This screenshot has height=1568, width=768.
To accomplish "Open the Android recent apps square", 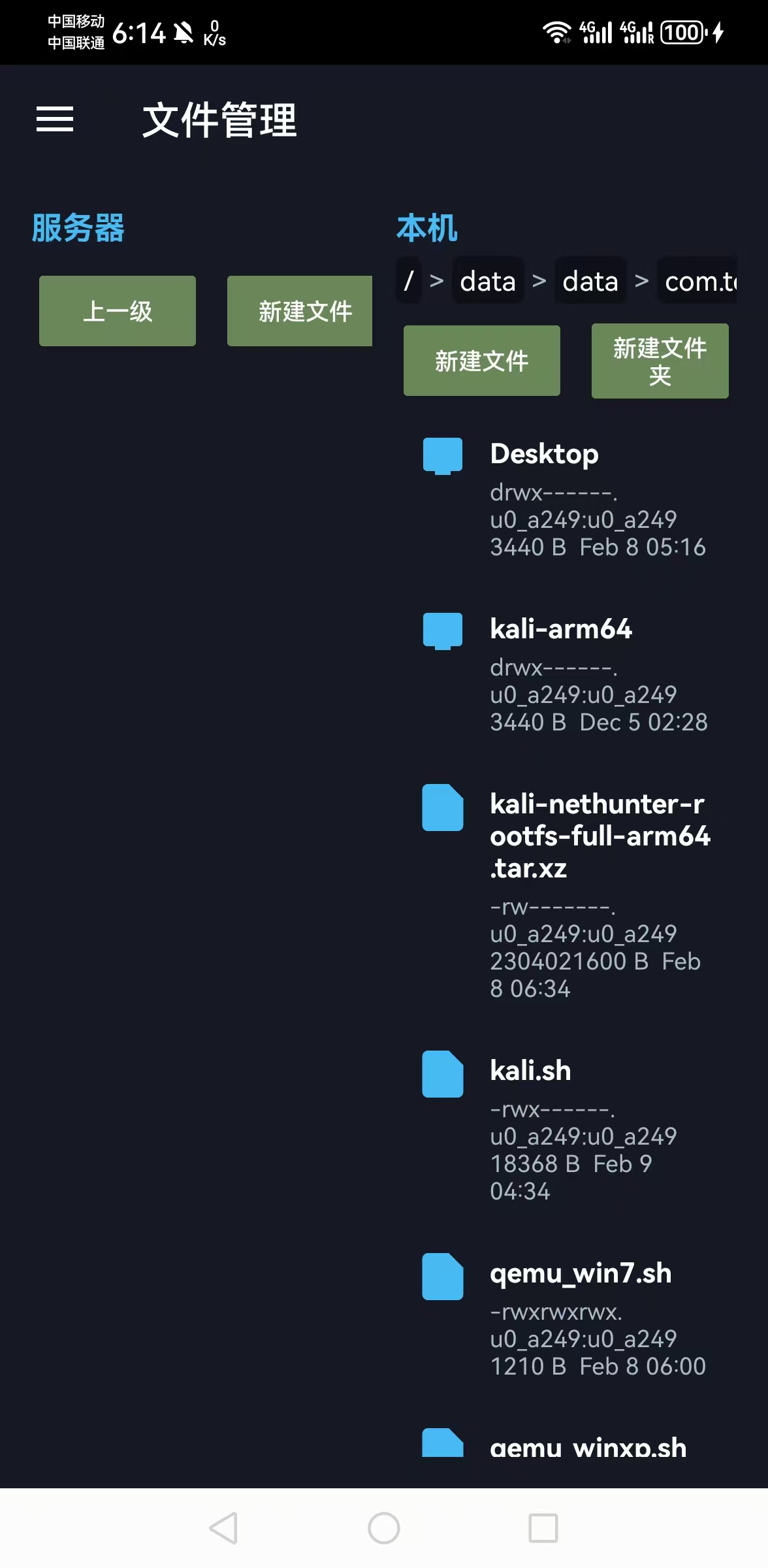I will (543, 1528).
